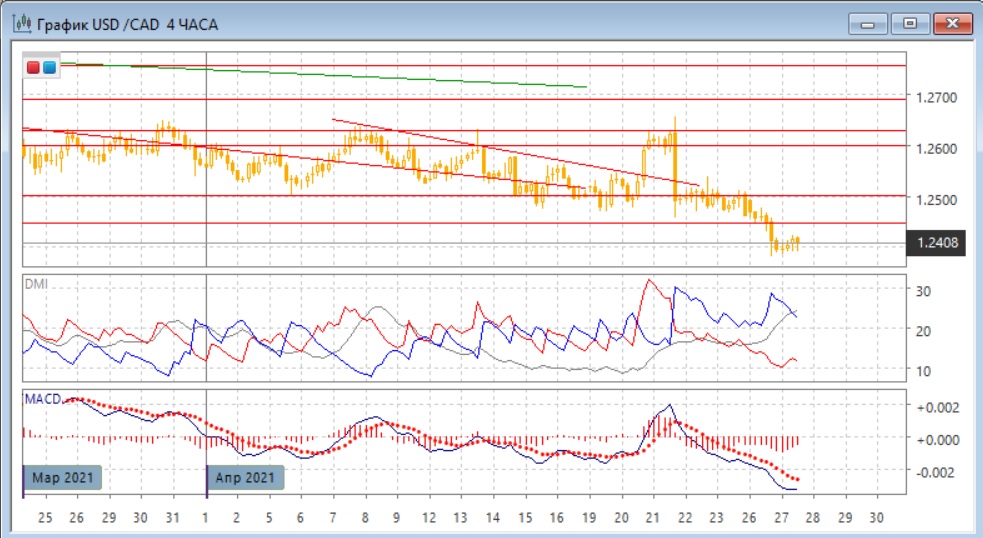Click the candlestick chart icon in title bar

pyautogui.click(x=21, y=24)
